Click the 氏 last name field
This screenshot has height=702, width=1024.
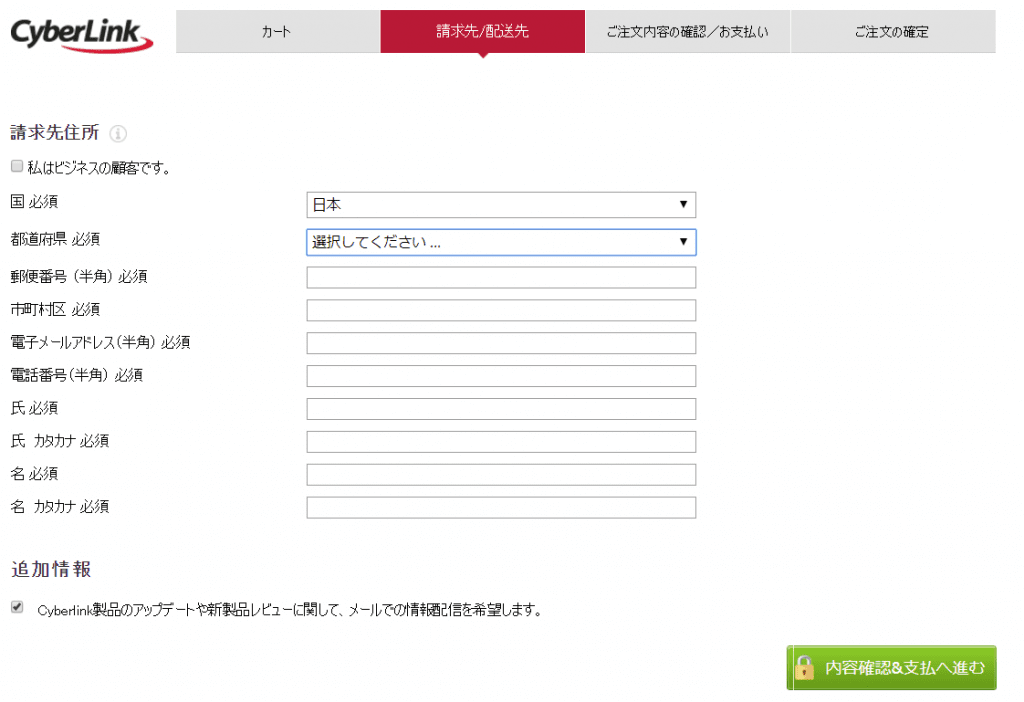coord(500,409)
